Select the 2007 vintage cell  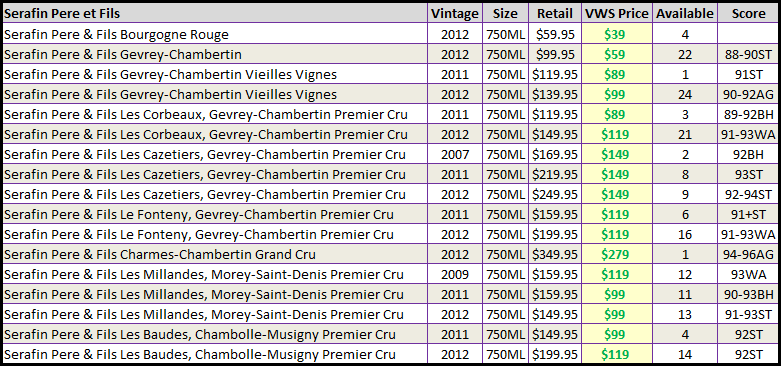[455, 154]
